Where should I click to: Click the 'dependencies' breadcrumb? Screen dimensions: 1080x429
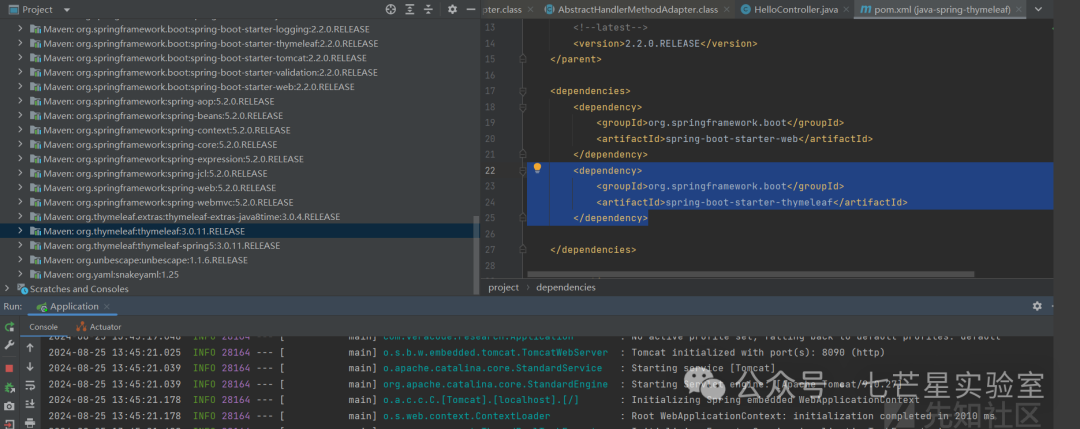coord(565,287)
